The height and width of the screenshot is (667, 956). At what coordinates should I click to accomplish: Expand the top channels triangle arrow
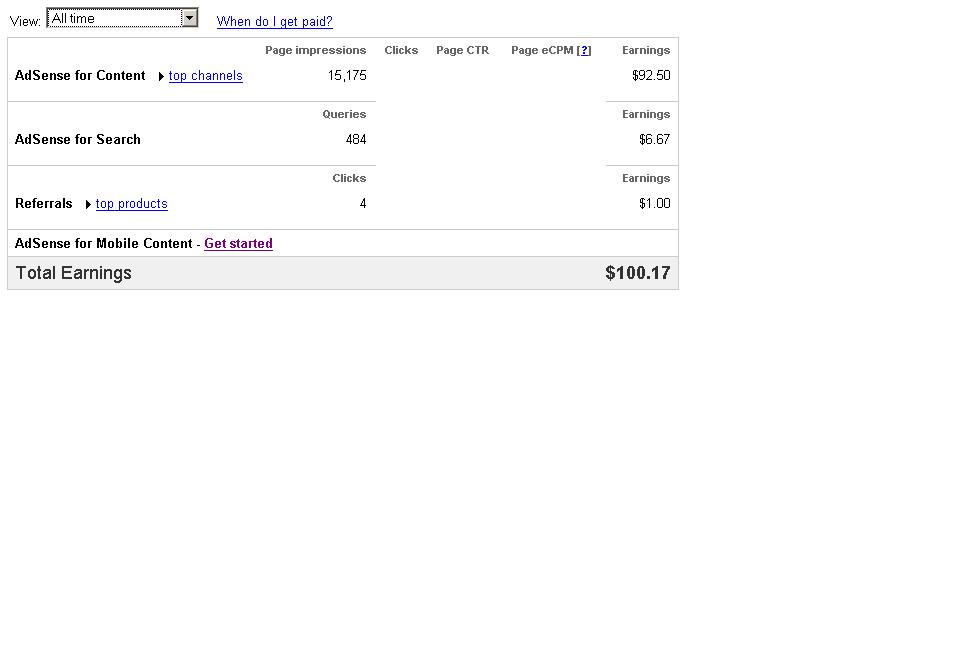pos(161,76)
